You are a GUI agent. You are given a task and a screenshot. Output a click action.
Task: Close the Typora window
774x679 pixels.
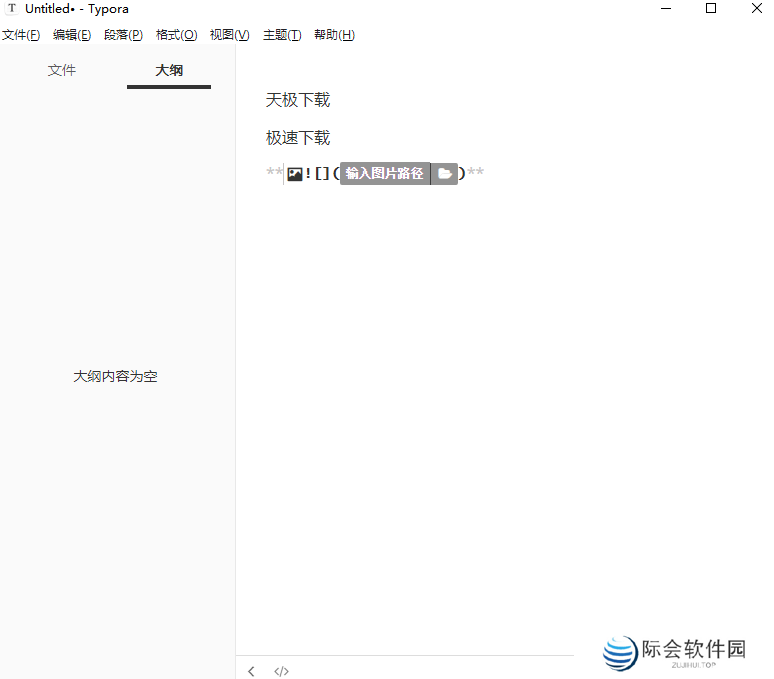(x=757, y=8)
